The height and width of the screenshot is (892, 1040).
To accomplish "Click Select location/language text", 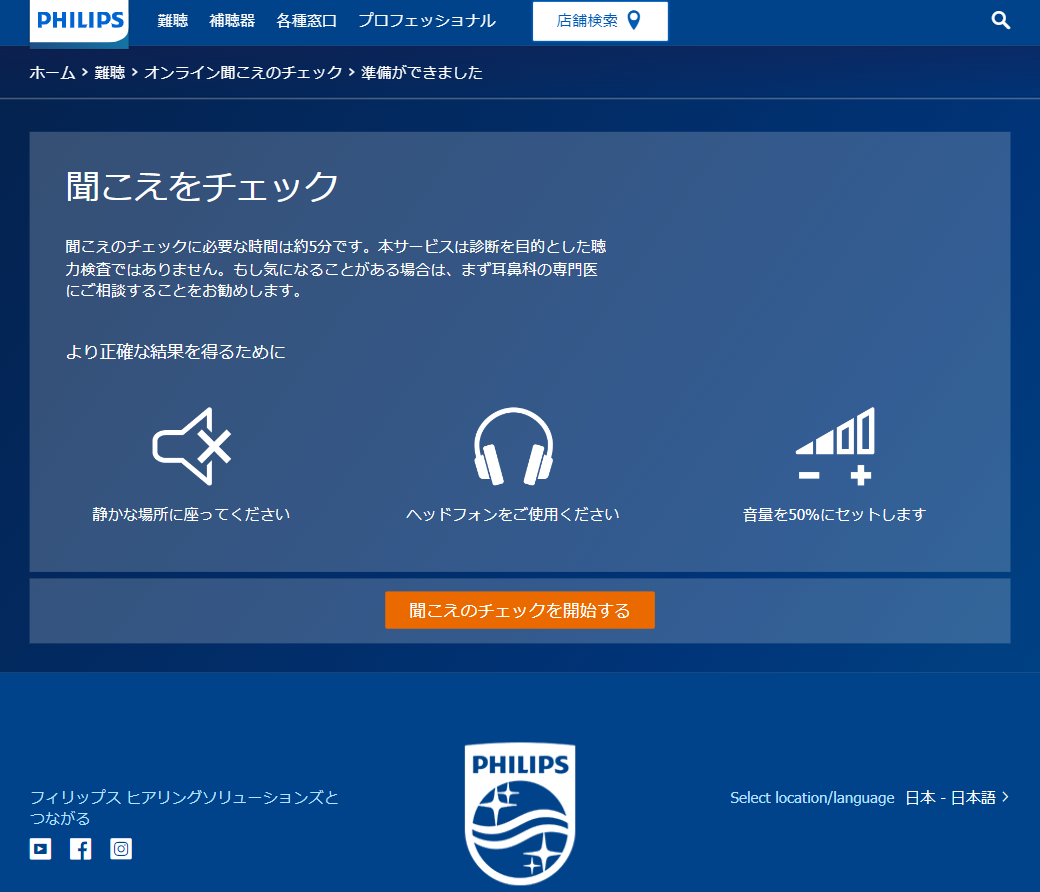I will (x=812, y=798).
